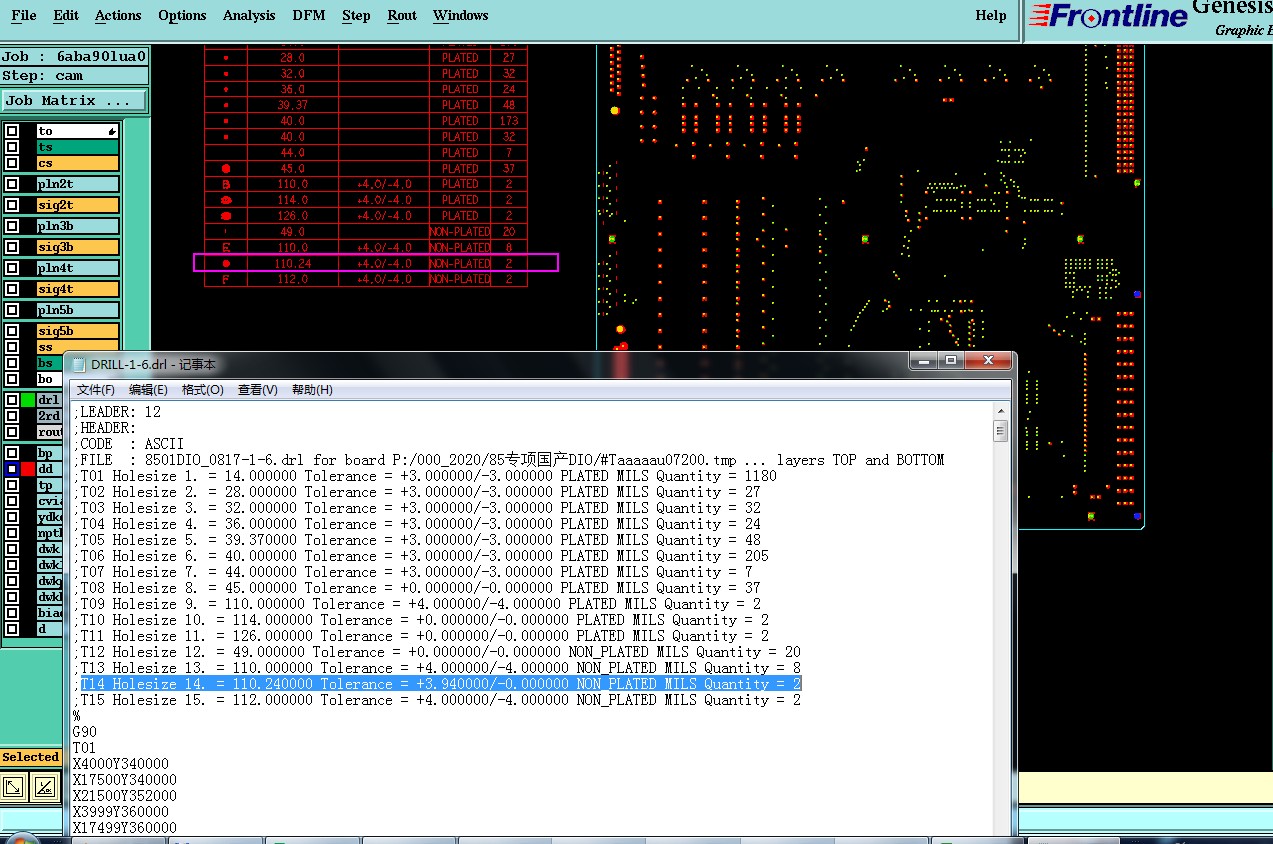Click the angle measurement icon under Selected

click(45, 787)
